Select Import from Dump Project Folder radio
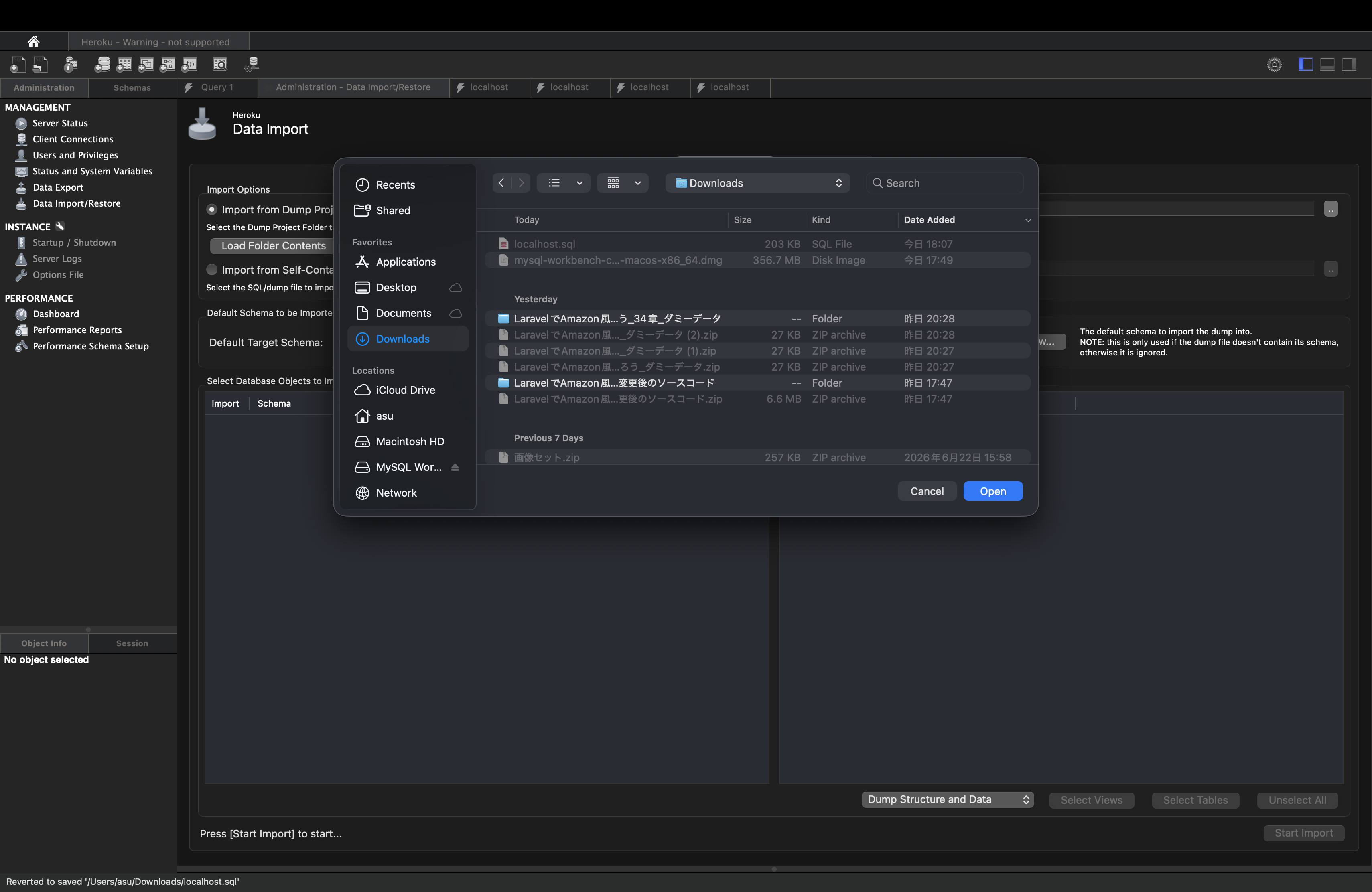 (211, 210)
